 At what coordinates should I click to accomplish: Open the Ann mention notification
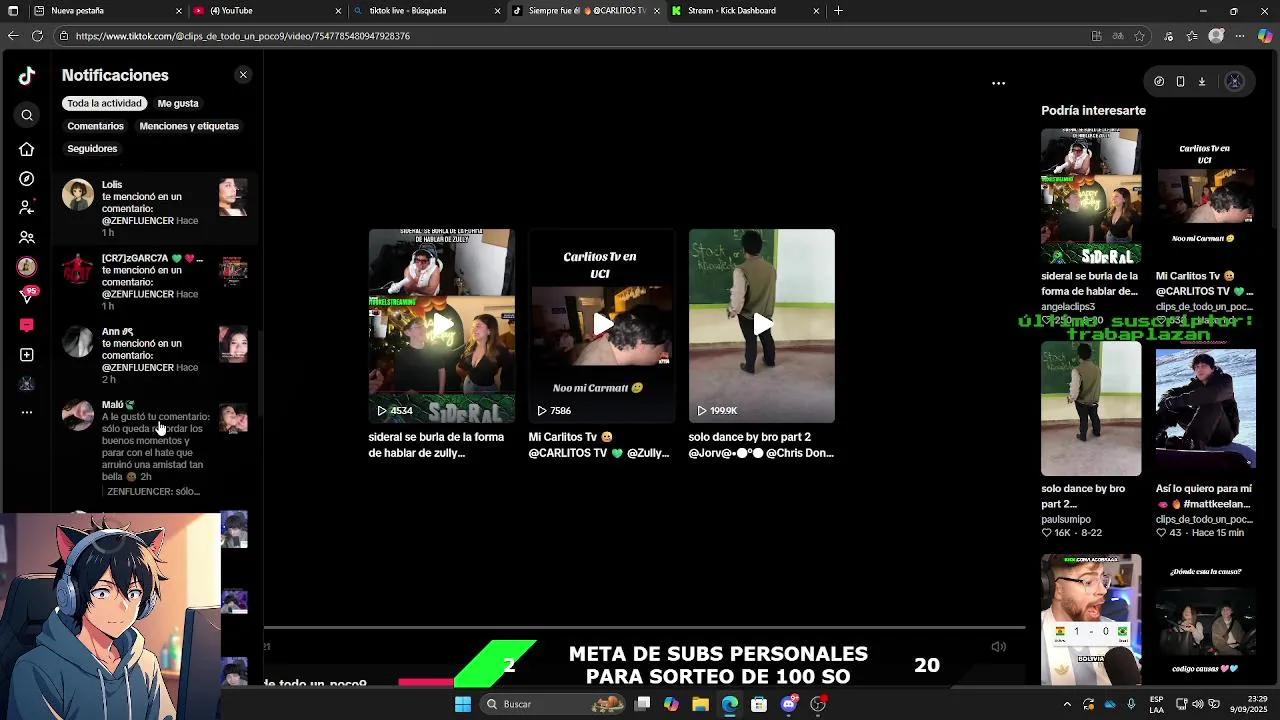[x=155, y=355]
